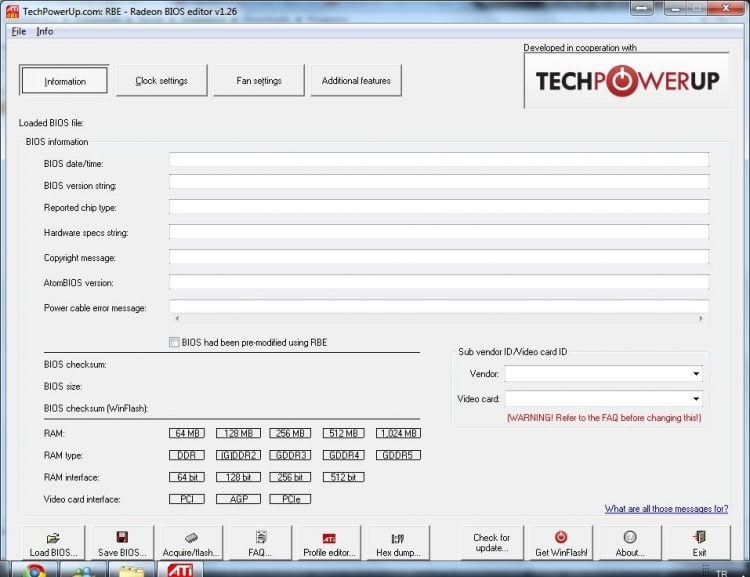Select the PCIe video card interface indicator
This screenshot has width=750, height=577.
pyautogui.click(x=290, y=499)
